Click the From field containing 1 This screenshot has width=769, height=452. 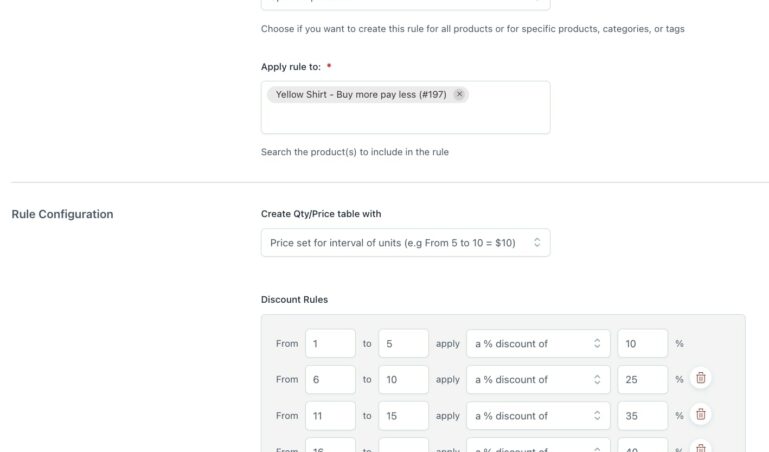tap(330, 343)
